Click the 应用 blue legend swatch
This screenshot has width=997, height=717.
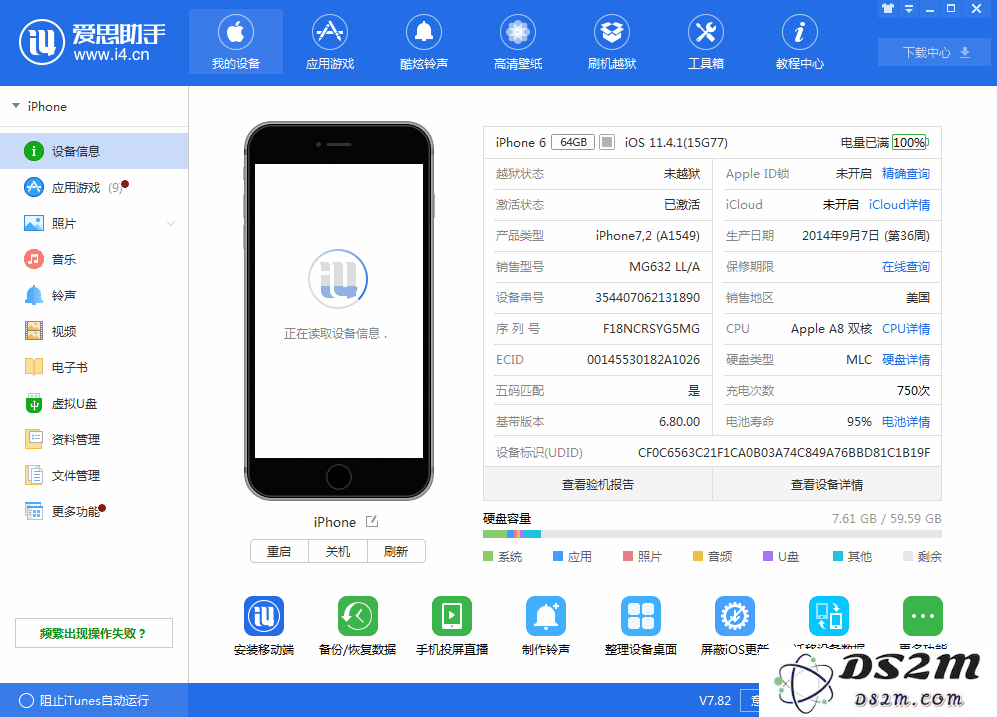558,556
